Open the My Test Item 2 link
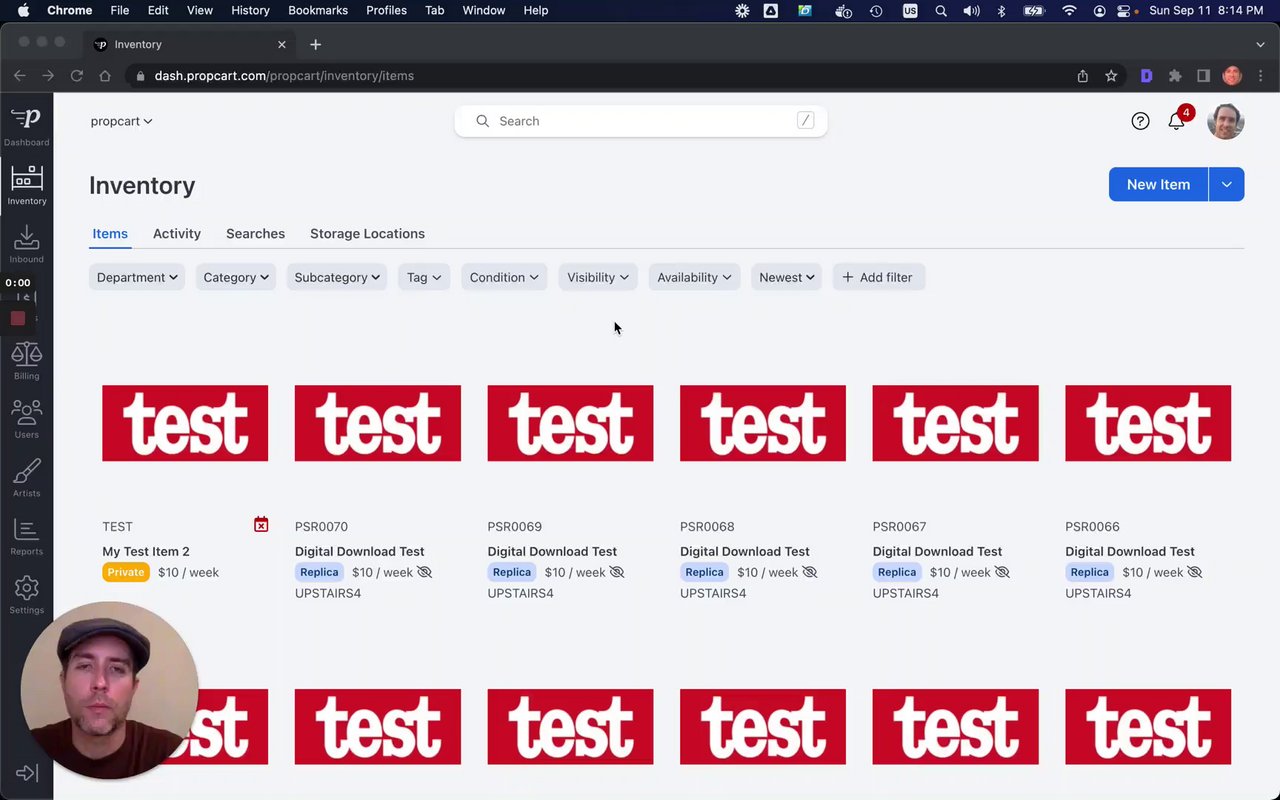 pos(146,551)
